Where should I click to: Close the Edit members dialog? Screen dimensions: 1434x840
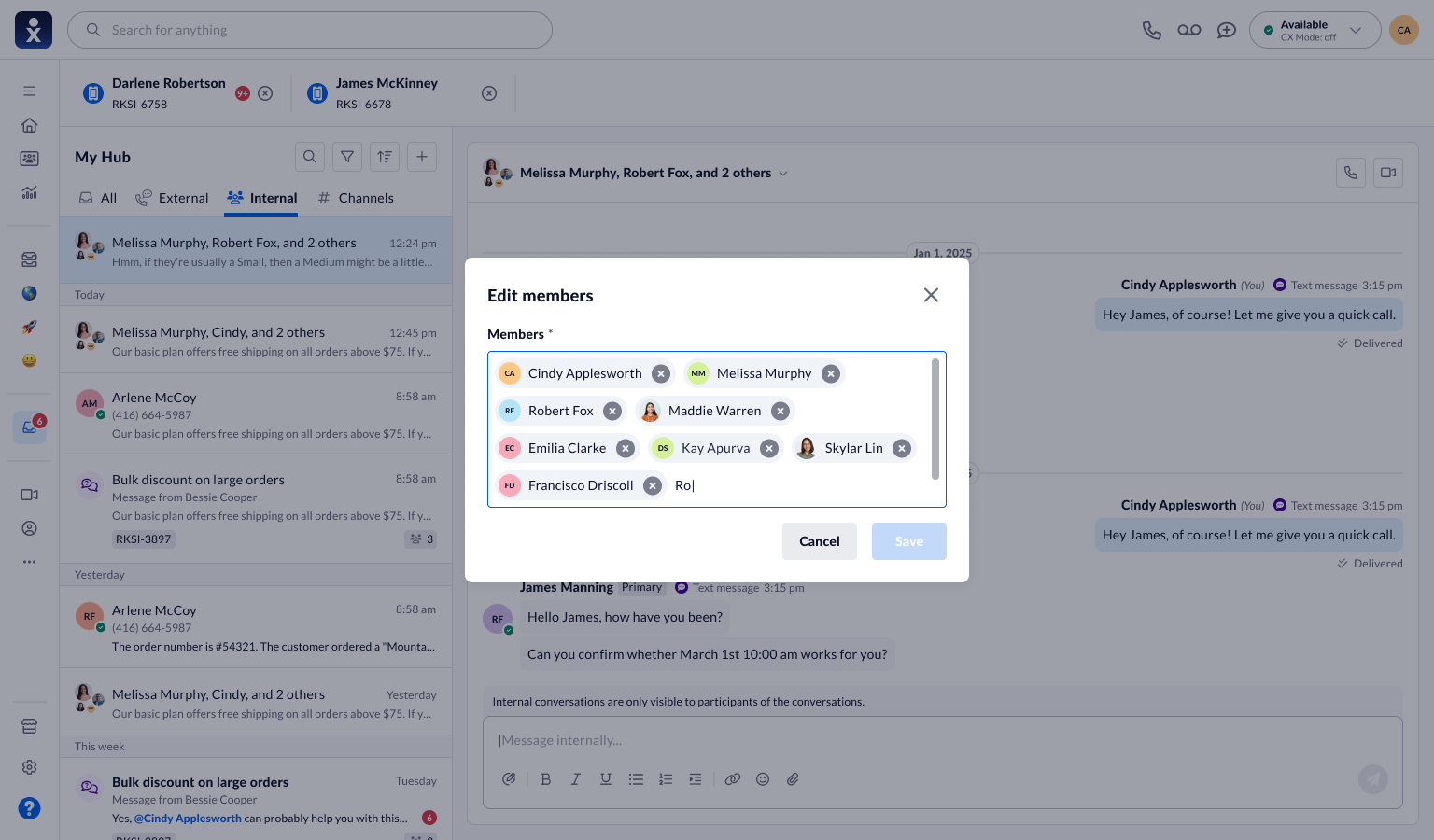[931, 295]
